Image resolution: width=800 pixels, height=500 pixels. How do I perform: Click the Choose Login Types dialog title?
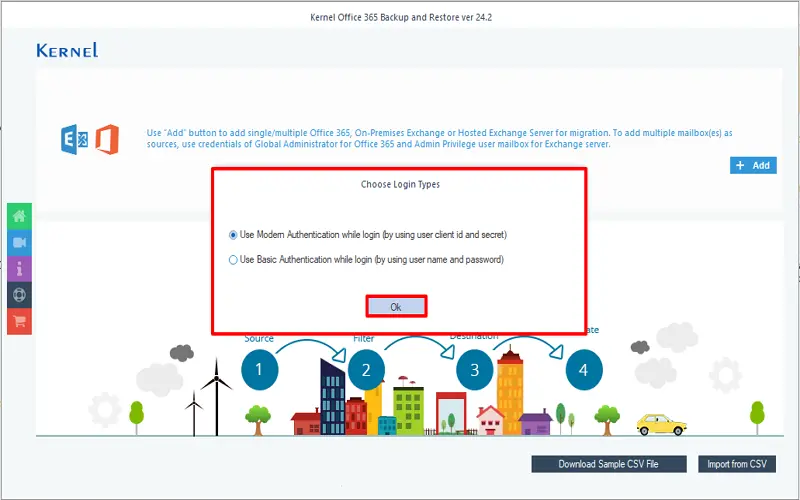click(400, 184)
